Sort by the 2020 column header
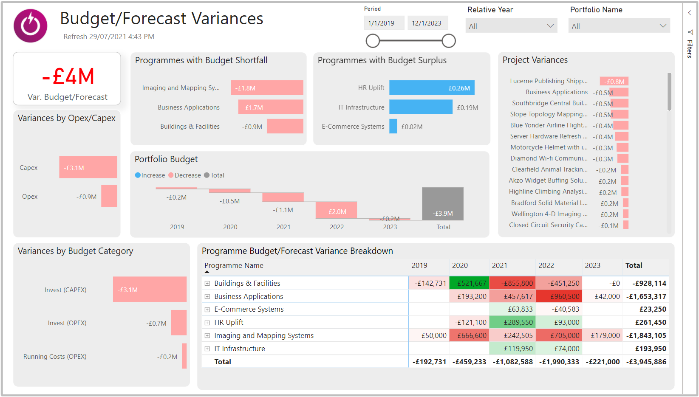This screenshot has height=397, width=699. tap(460, 266)
